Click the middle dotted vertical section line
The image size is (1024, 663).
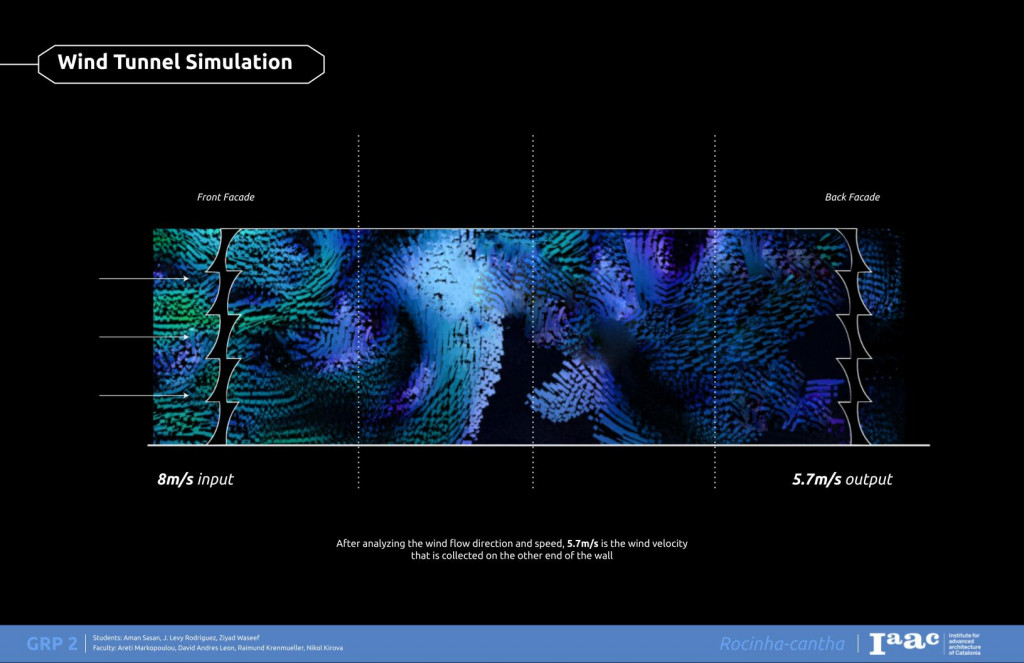tap(533, 310)
